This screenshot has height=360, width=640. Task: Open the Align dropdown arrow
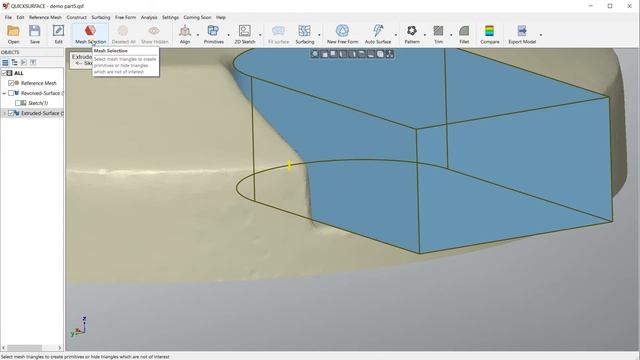pos(198,35)
